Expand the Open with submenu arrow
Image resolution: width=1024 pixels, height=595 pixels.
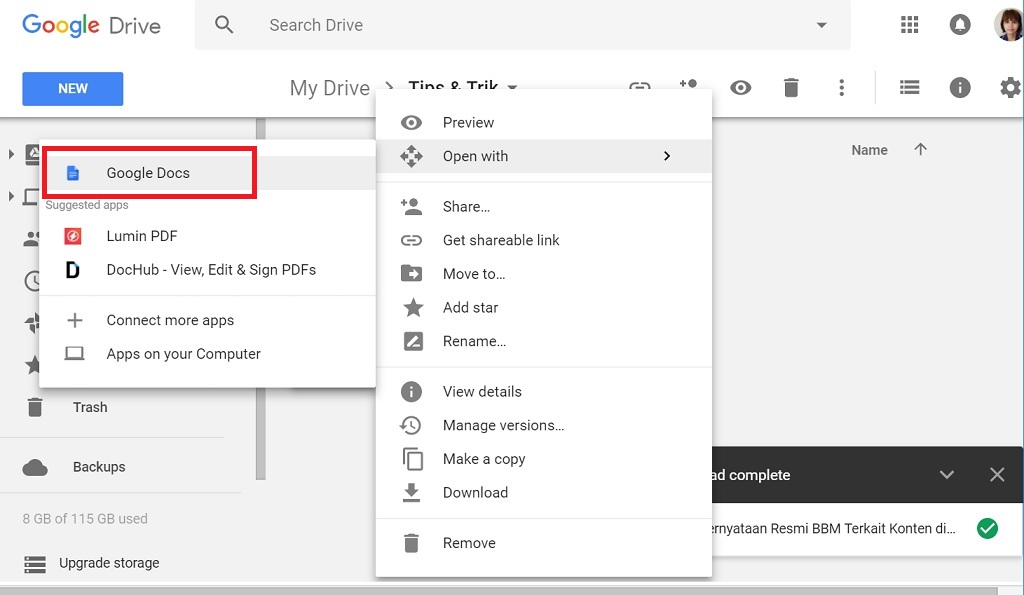click(667, 156)
